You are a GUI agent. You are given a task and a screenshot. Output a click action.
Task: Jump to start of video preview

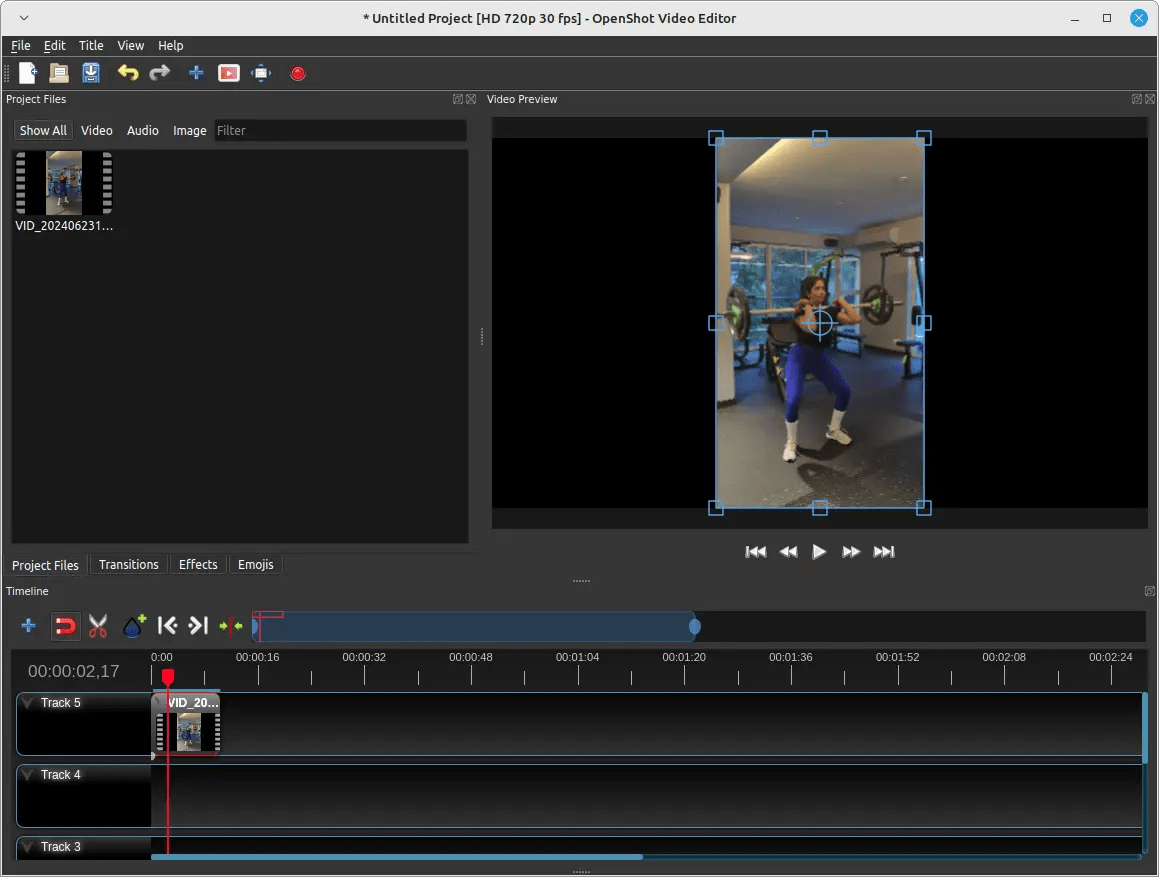click(755, 552)
